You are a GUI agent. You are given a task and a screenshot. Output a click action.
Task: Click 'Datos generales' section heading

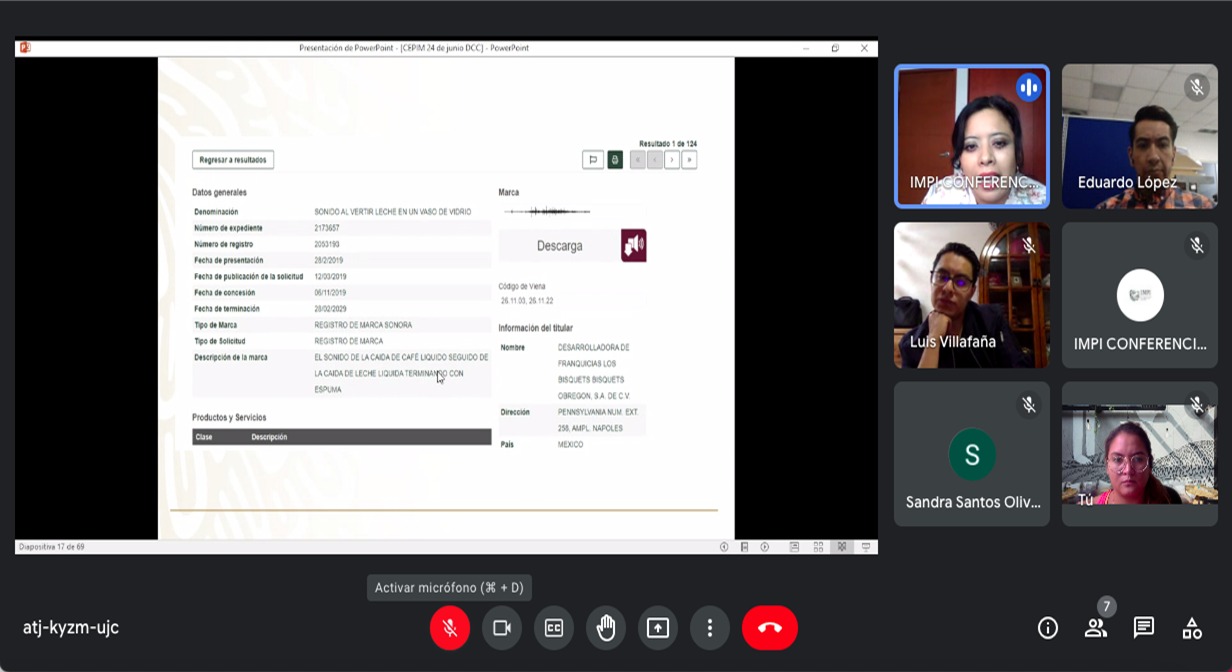(219, 192)
